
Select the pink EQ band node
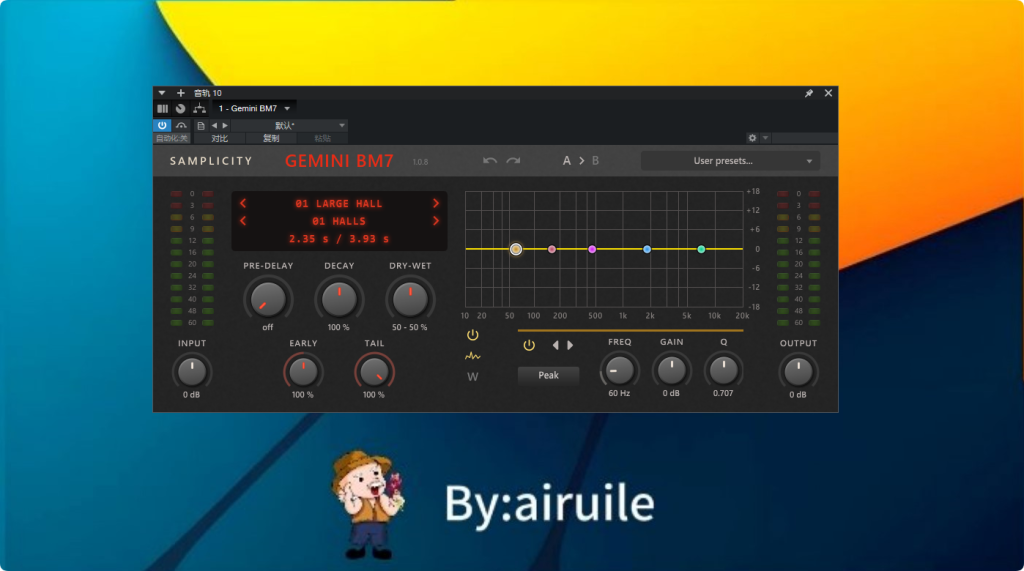pos(552,249)
